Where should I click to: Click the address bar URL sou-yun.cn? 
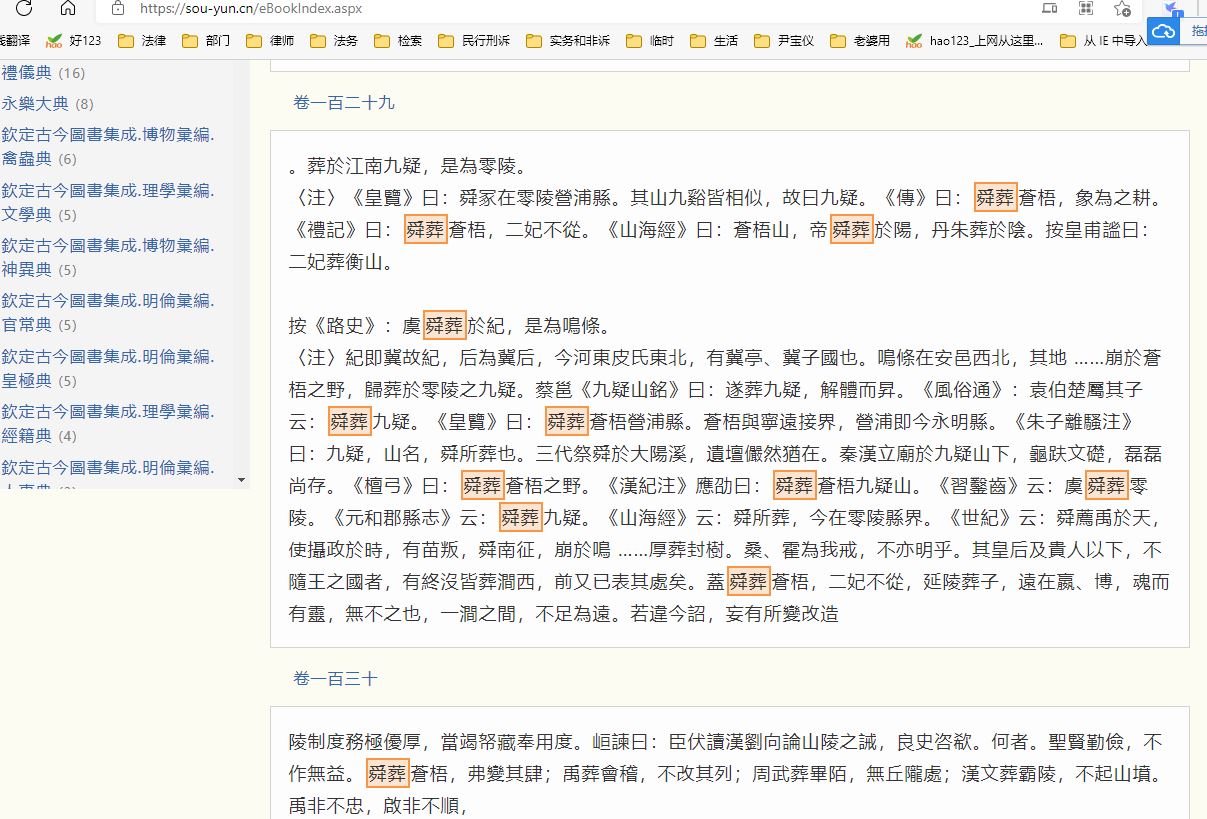pyautogui.click(x=250, y=8)
